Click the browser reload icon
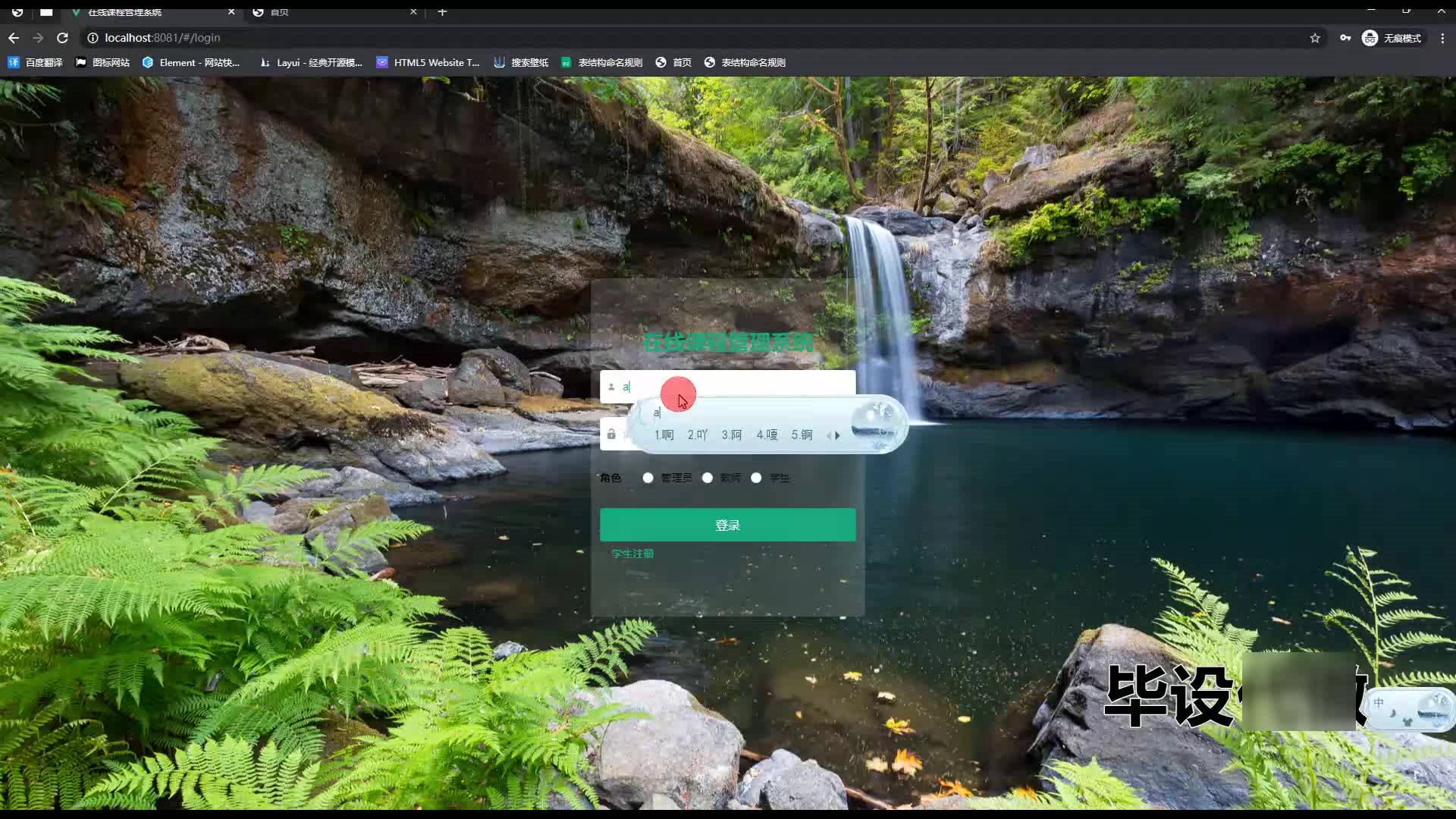Screen dimensions: 1456x819 pyautogui.click(x=63, y=38)
